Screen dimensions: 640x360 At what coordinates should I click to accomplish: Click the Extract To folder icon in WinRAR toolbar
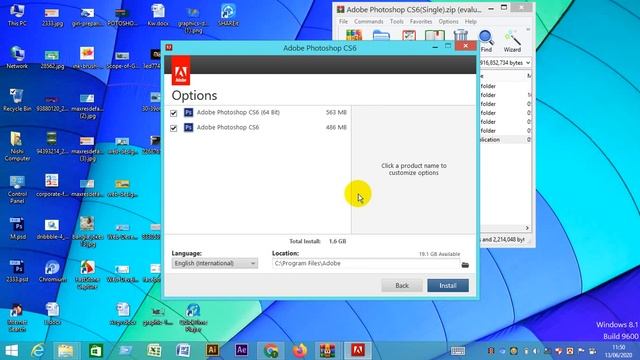[381, 35]
